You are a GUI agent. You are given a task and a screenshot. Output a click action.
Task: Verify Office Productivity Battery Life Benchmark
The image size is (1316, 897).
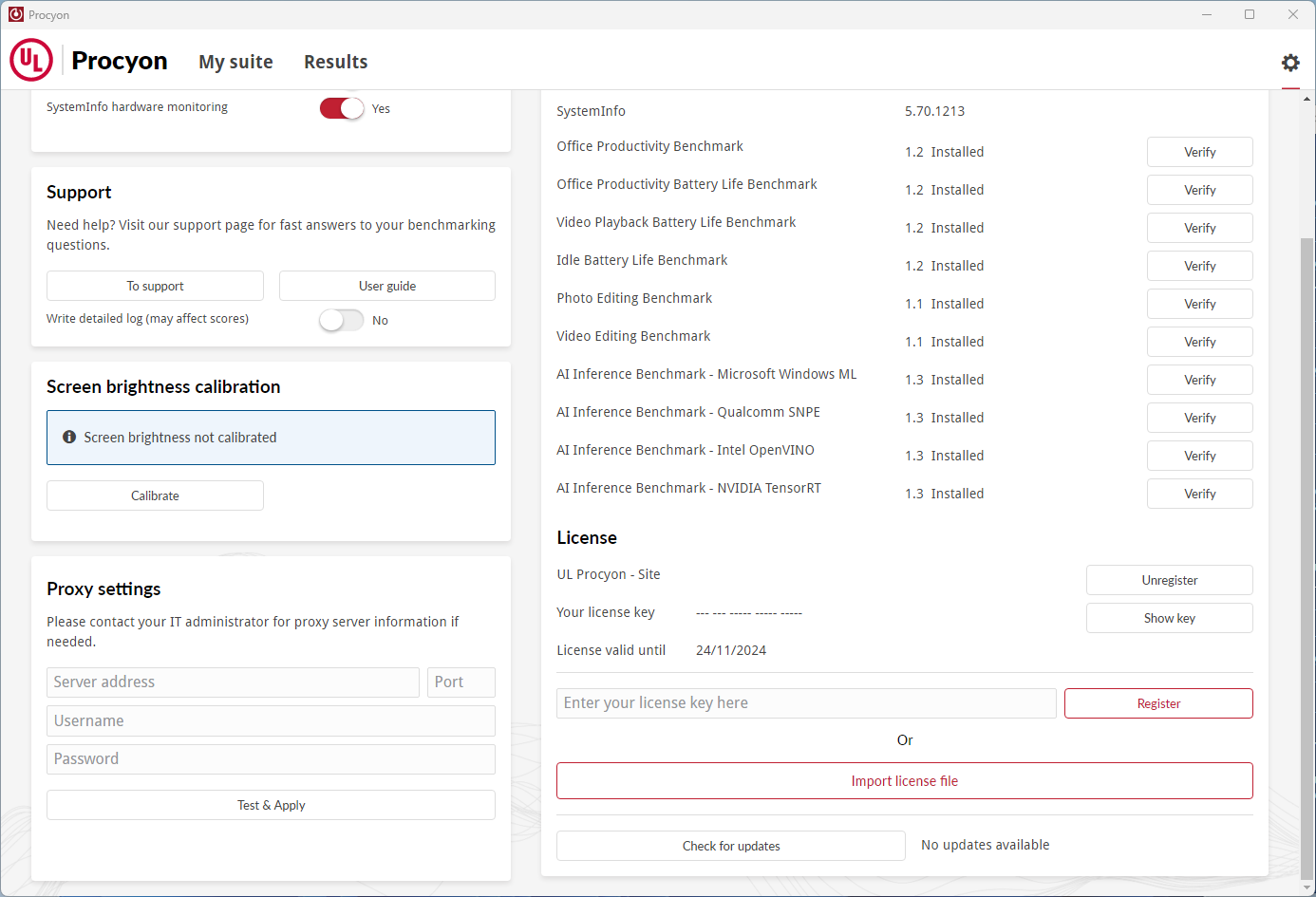(1200, 190)
